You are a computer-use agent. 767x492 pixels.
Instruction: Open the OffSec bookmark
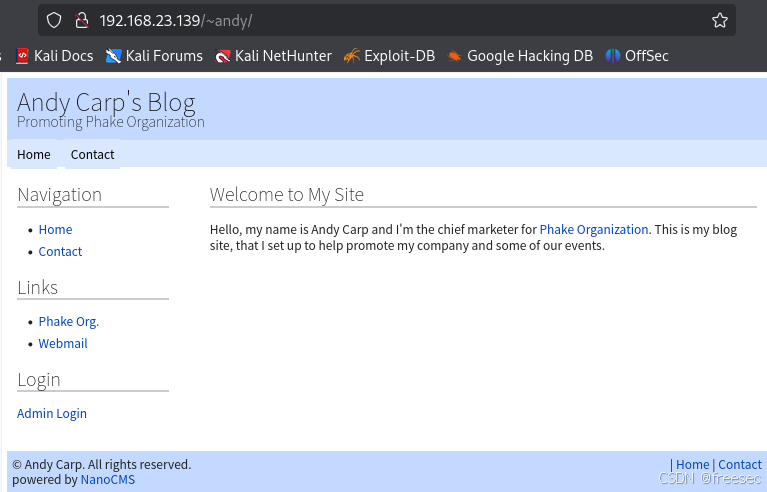(636, 56)
